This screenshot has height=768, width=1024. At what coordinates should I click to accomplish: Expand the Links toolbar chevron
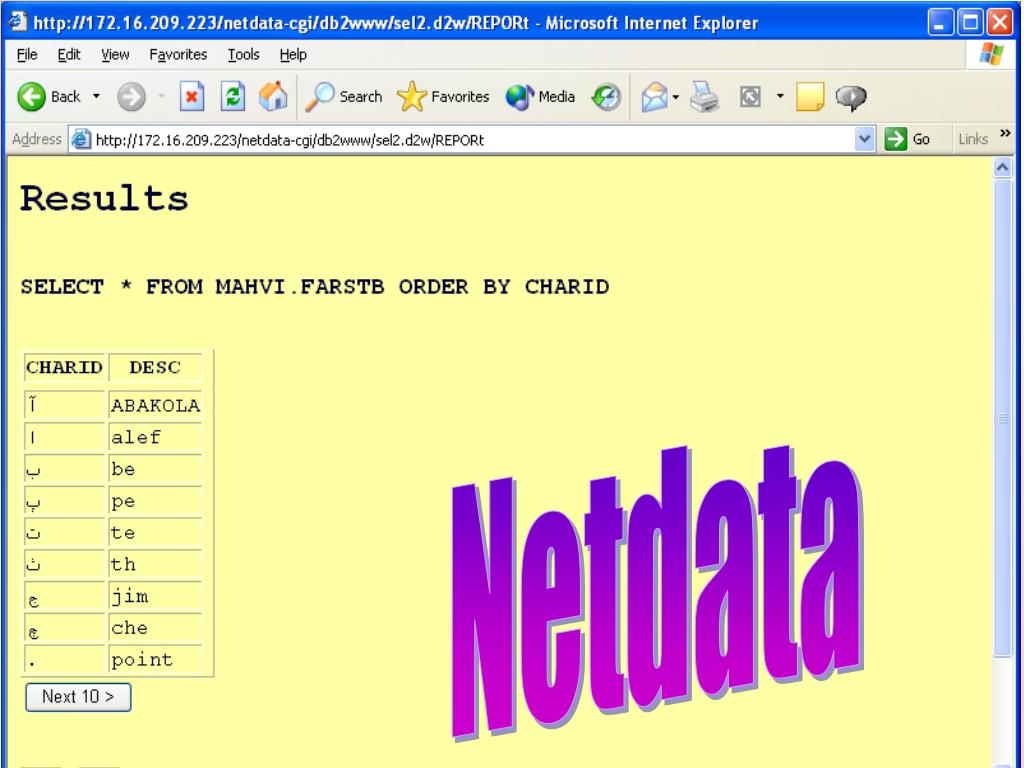pos(1005,133)
